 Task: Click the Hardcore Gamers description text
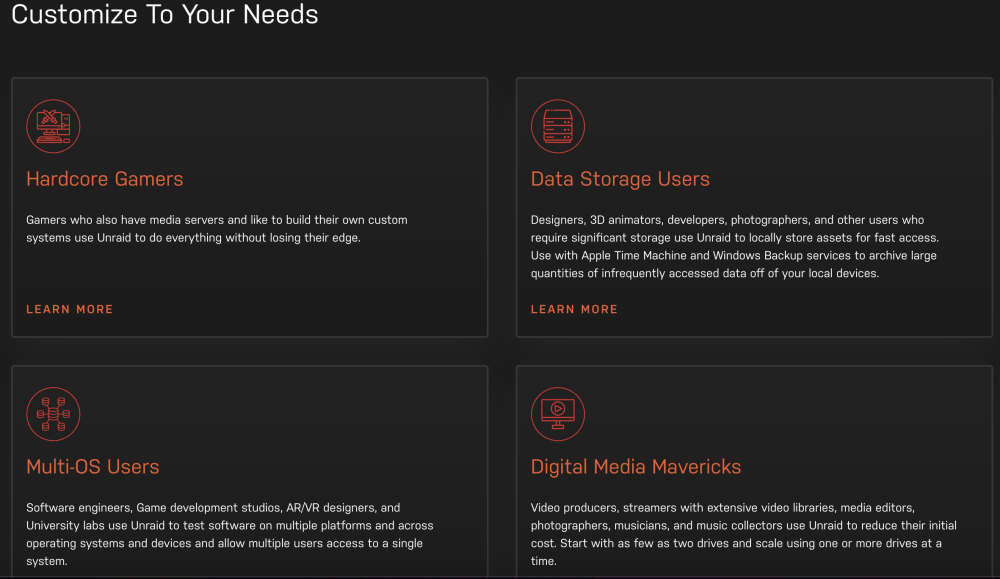pyautogui.click(x=217, y=229)
